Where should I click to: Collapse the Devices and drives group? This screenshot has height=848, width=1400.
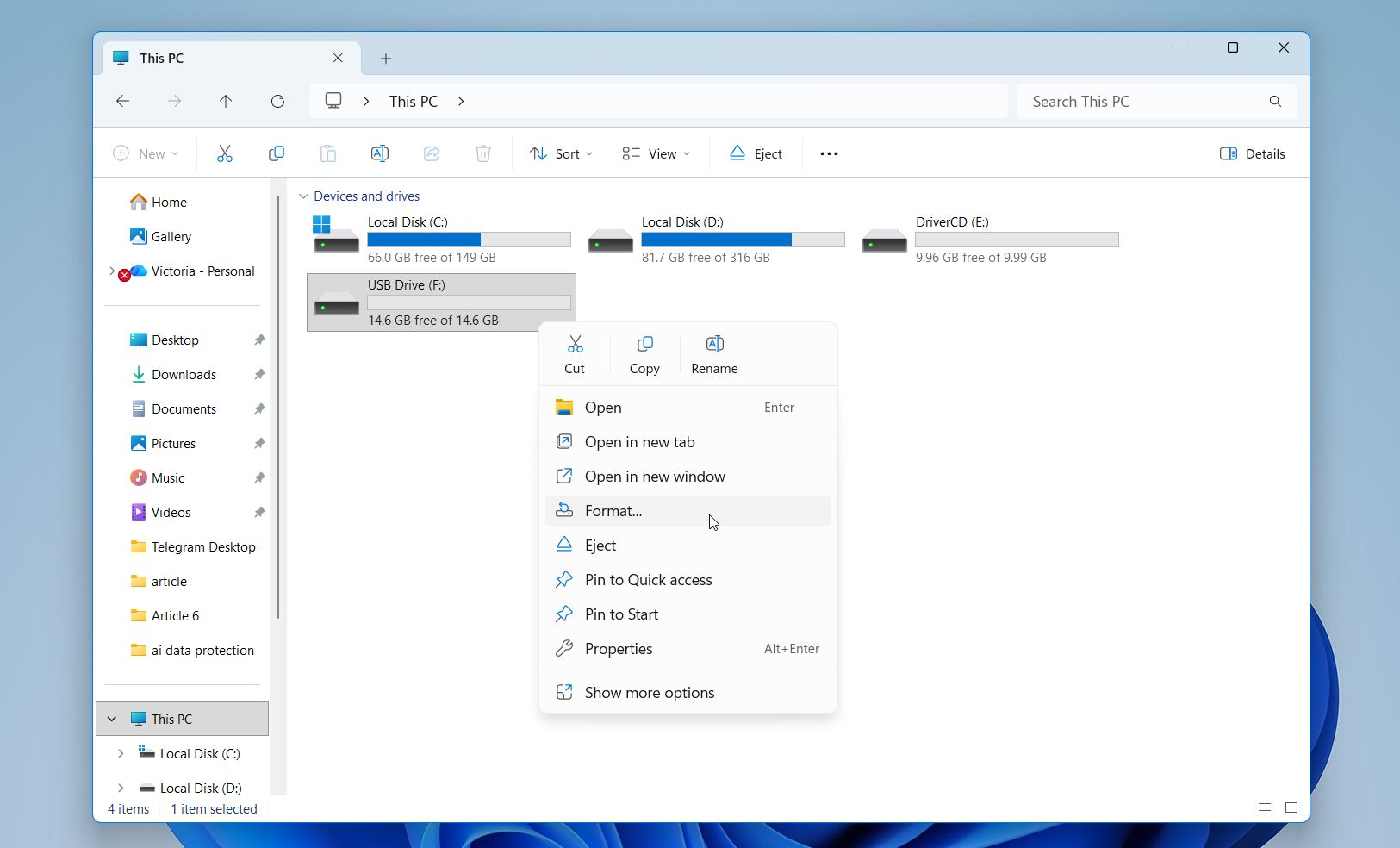click(x=303, y=196)
